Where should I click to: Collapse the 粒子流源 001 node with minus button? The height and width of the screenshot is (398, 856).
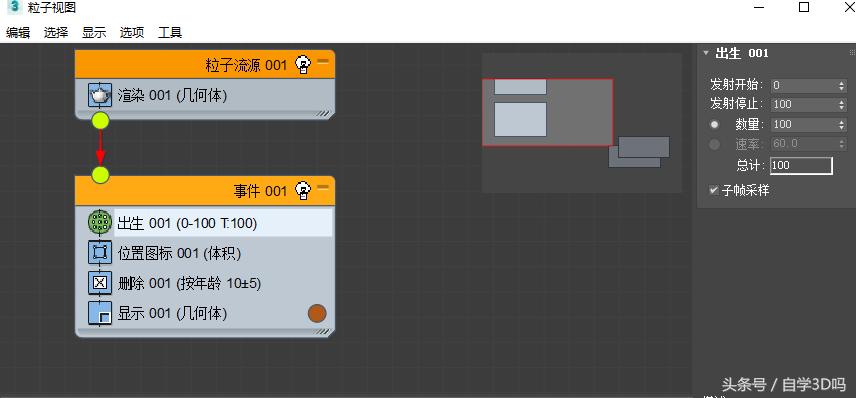pyautogui.click(x=323, y=61)
